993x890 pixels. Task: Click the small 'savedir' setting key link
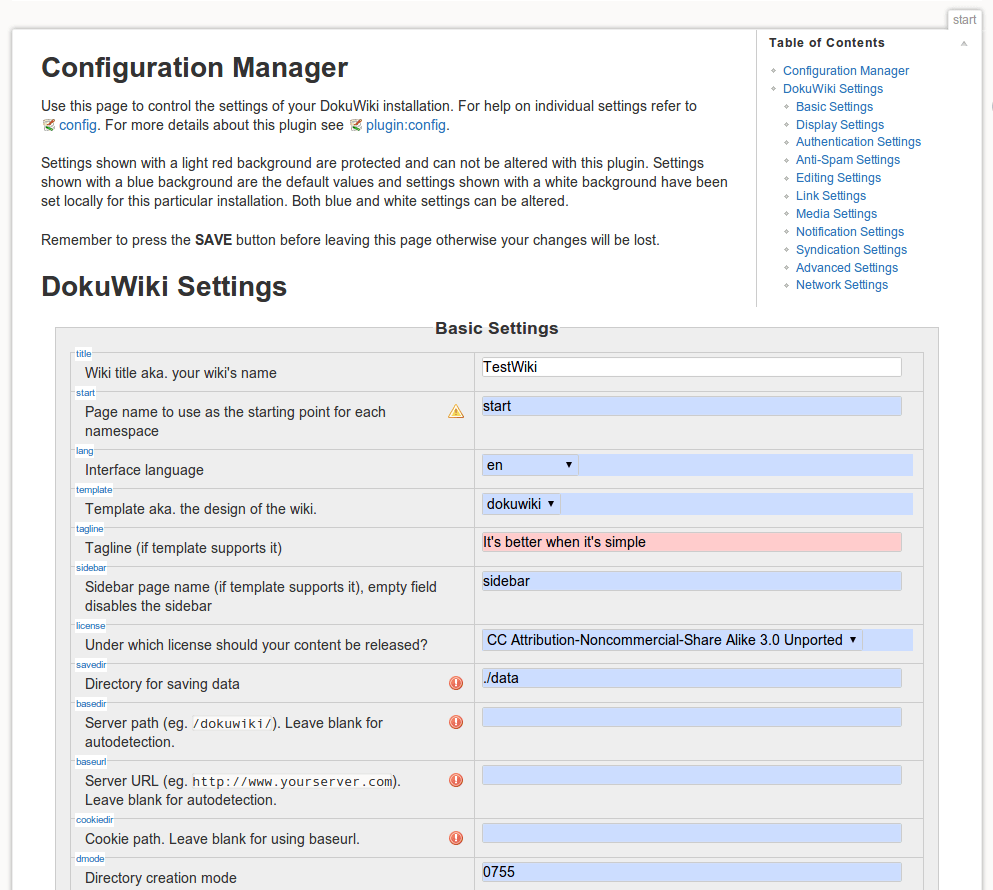pos(91,664)
